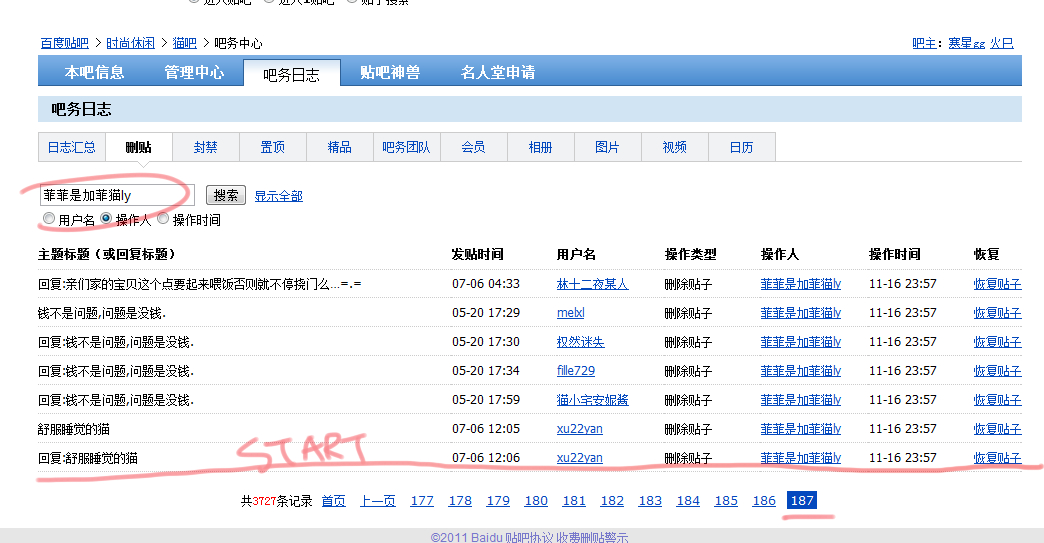Switch to the 会员 sub-tab
The height and width of the screenshot is (543, 1044).
tap(473, 147)
